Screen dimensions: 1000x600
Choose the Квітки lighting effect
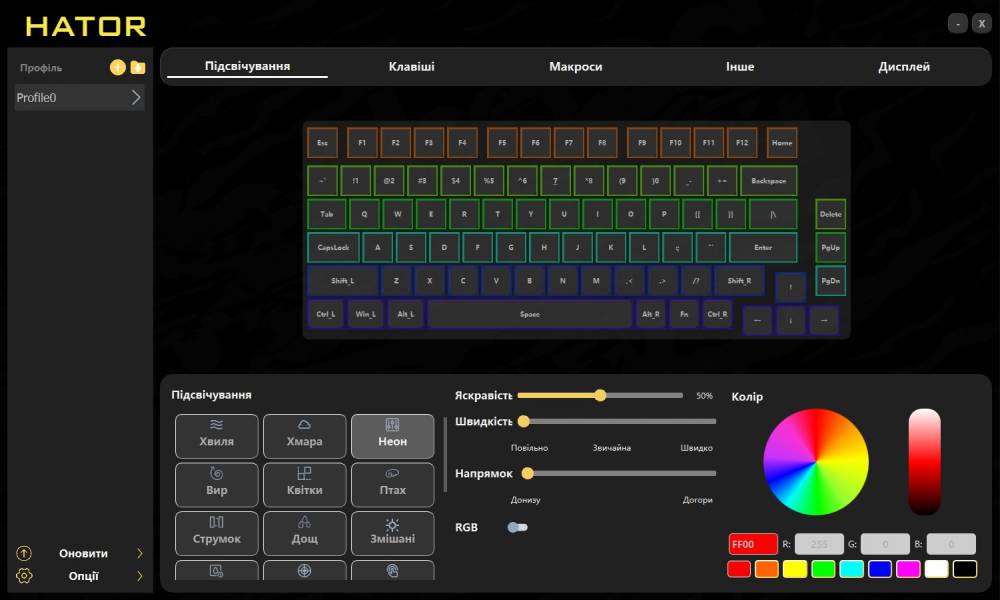coord(305,484)
